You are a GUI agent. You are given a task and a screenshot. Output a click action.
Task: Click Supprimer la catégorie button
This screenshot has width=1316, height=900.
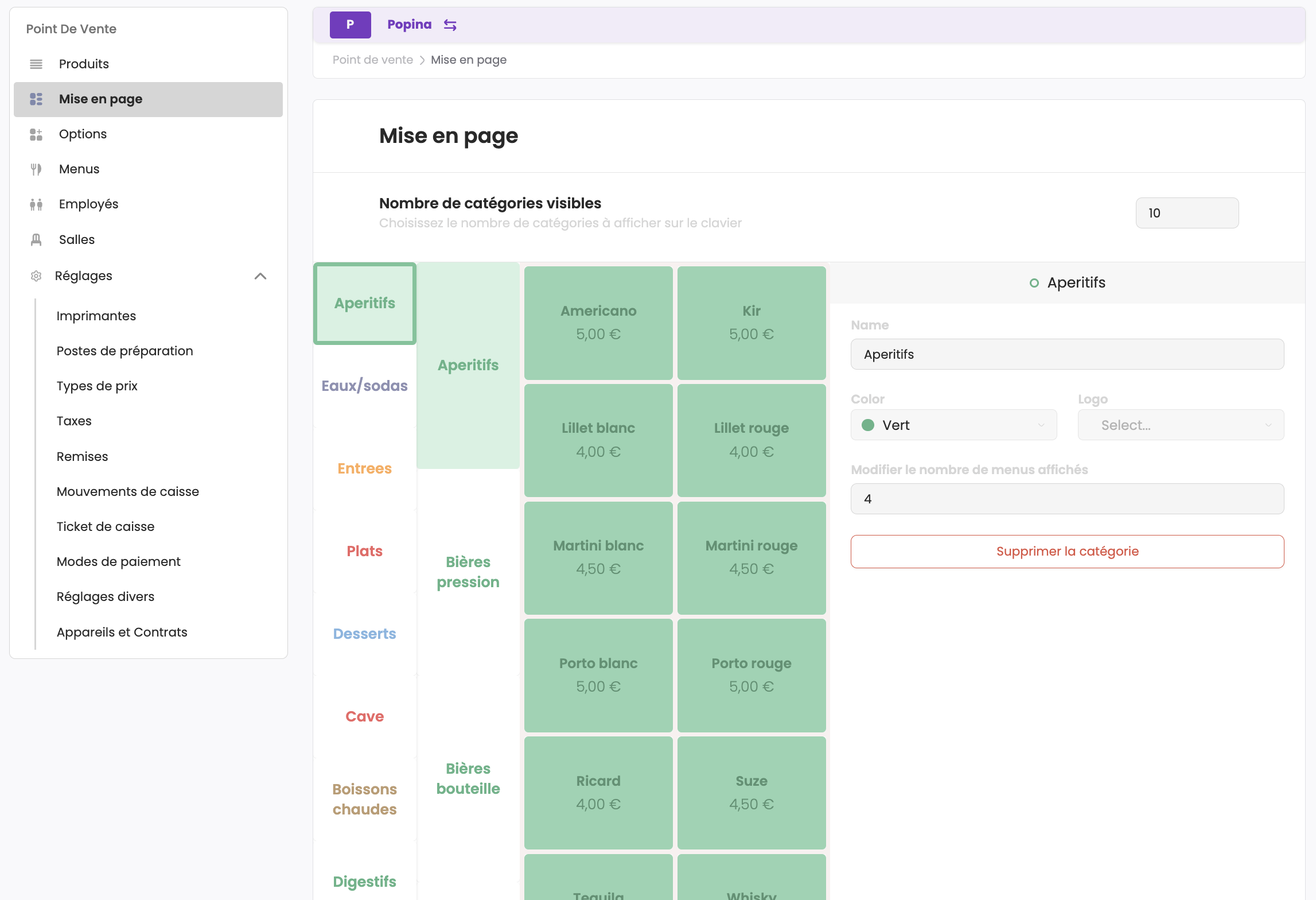1067,551
